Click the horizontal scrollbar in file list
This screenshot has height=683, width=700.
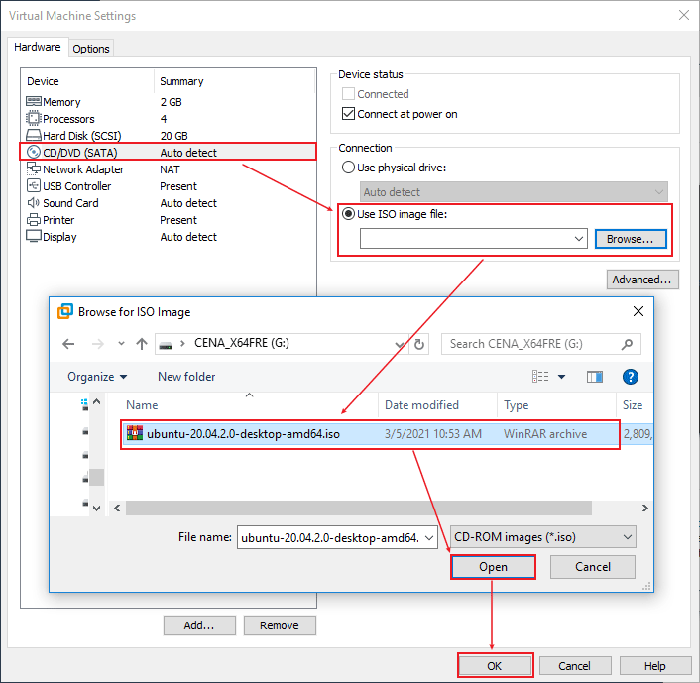point(359,508)
